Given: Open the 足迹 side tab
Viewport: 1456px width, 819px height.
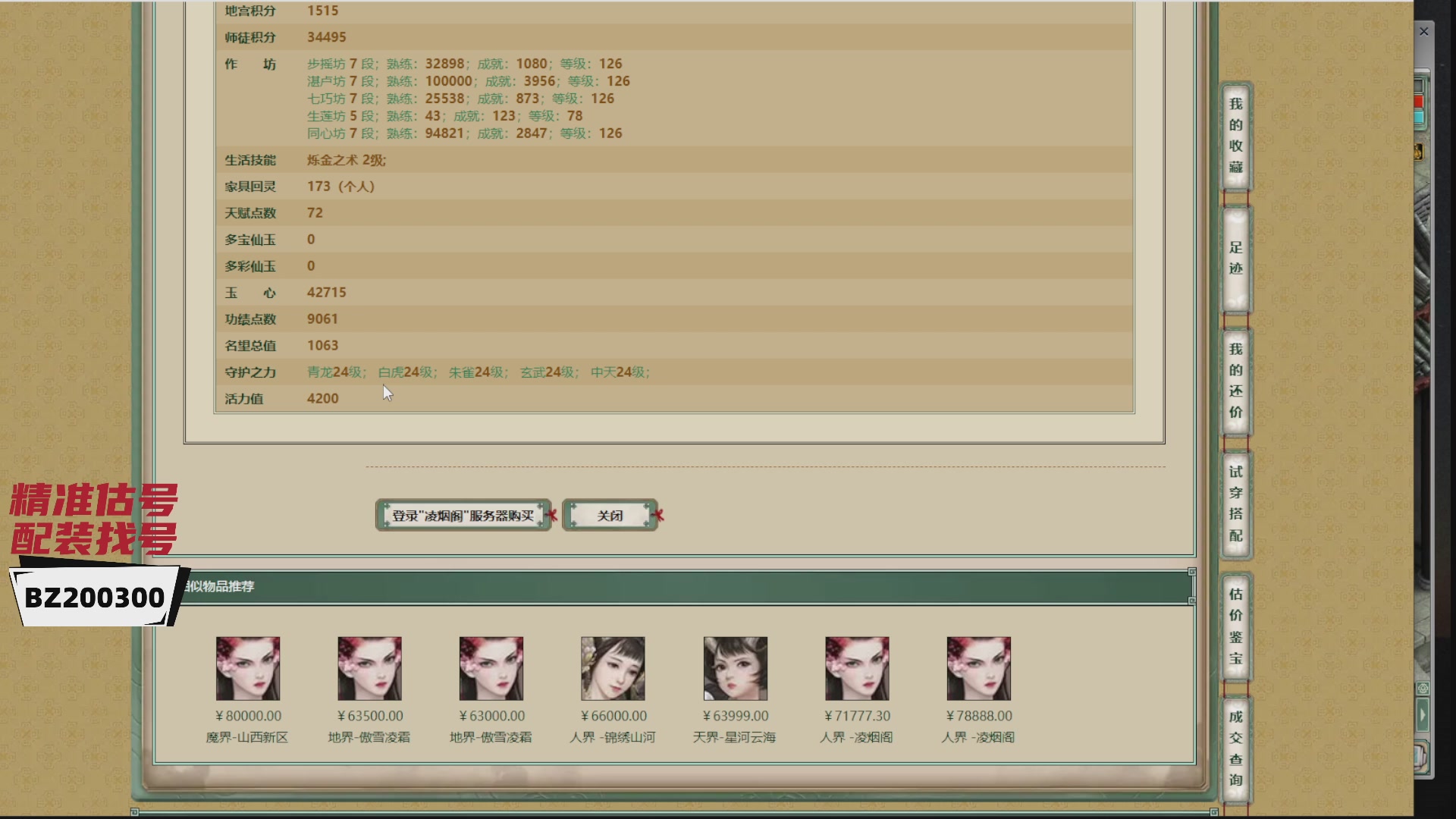Looking at the screenshot, I should (x=1235, y=258).
